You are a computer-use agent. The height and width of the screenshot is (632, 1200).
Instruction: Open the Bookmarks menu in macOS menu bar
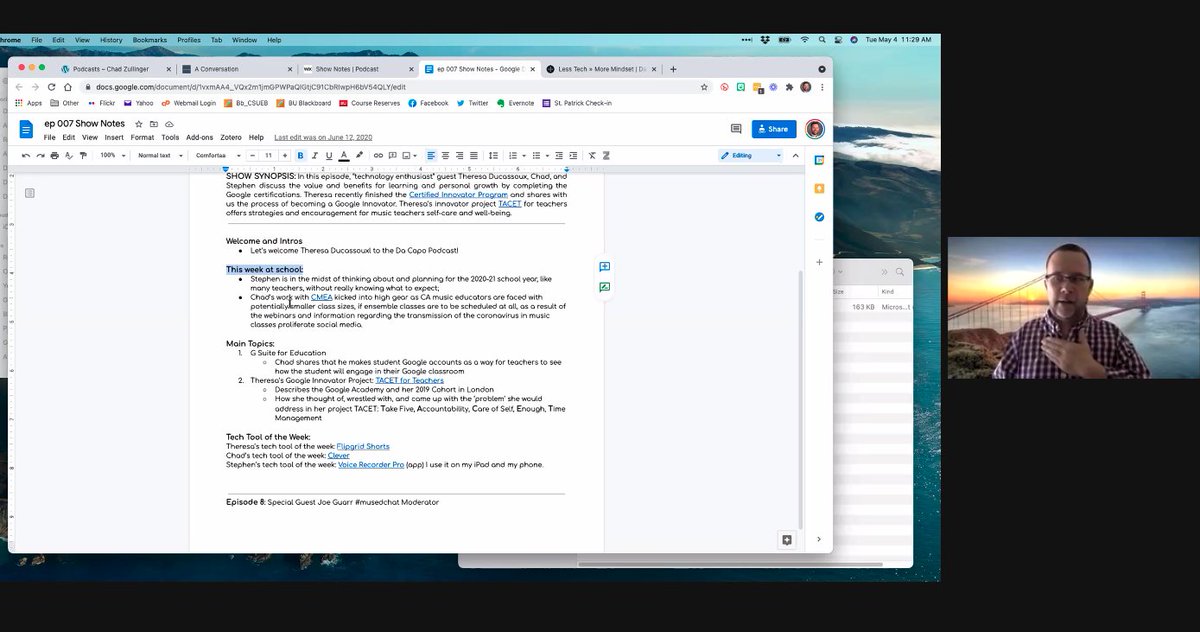tap(152, 40)
